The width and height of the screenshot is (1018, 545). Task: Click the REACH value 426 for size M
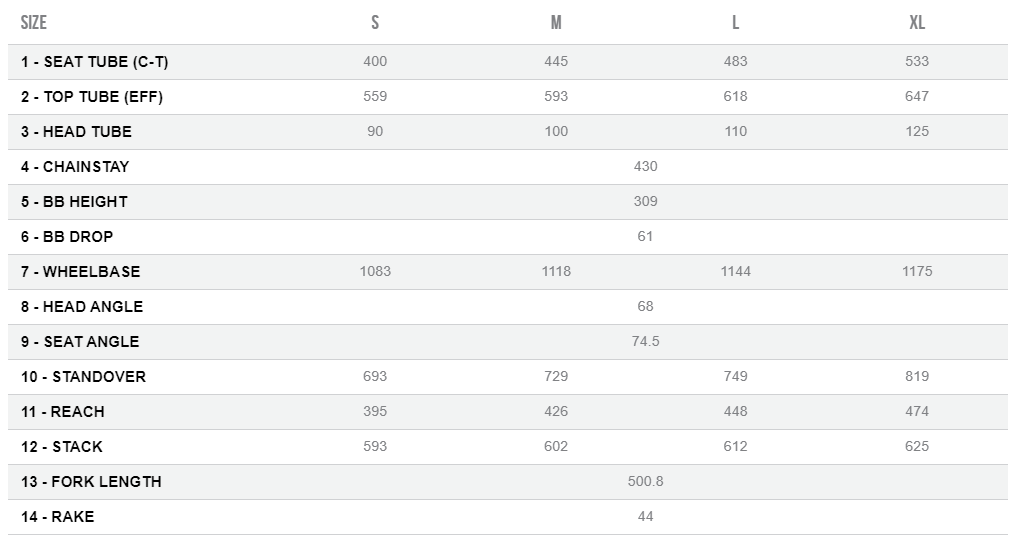click(x=556, y=412)
